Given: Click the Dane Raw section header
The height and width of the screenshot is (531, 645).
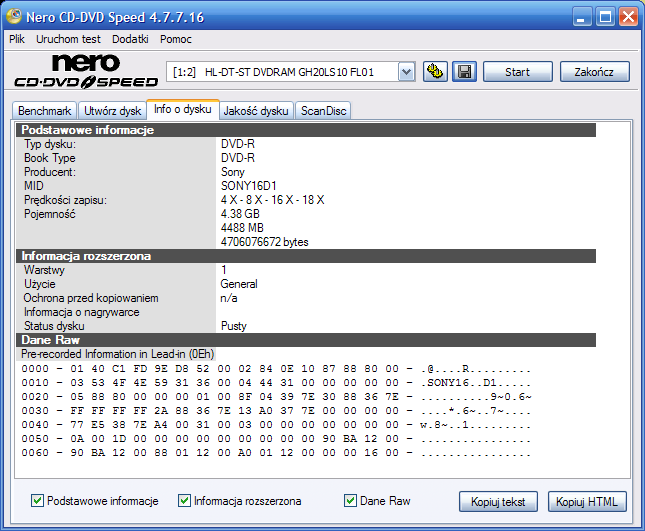Looking at the screenshot, I should 306,340.
